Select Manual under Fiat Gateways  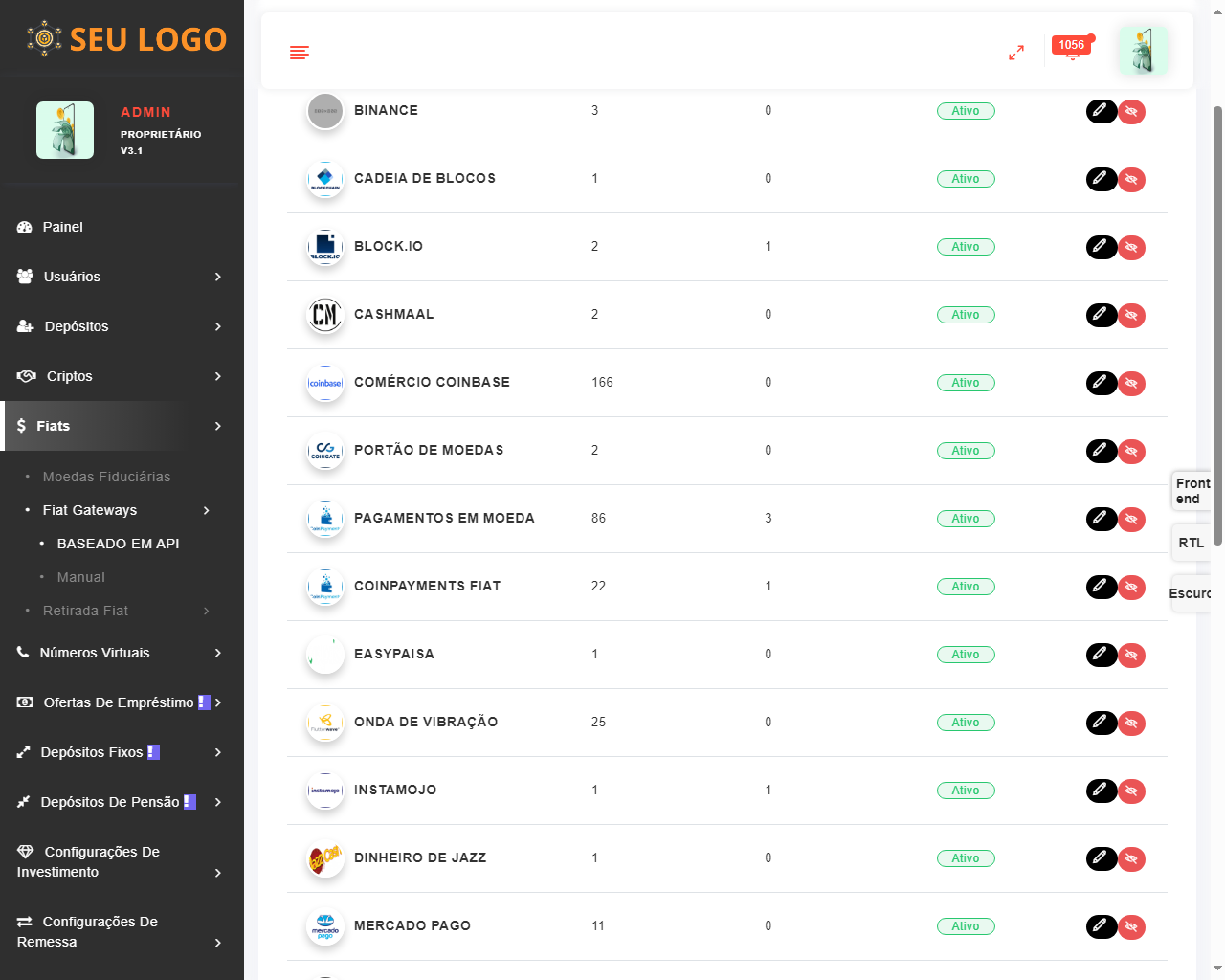coord(81,577)
